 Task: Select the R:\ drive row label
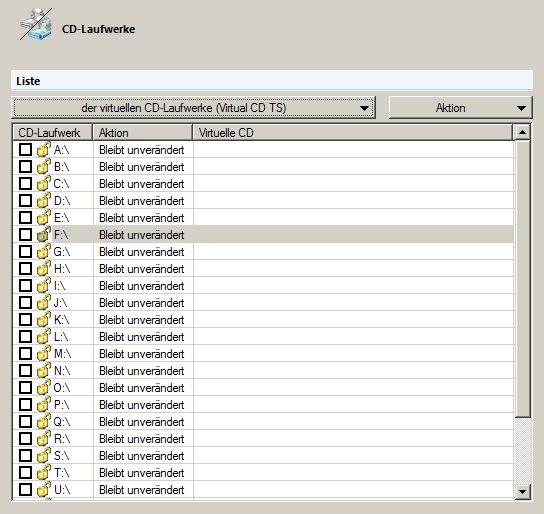[x=62, y=439]
